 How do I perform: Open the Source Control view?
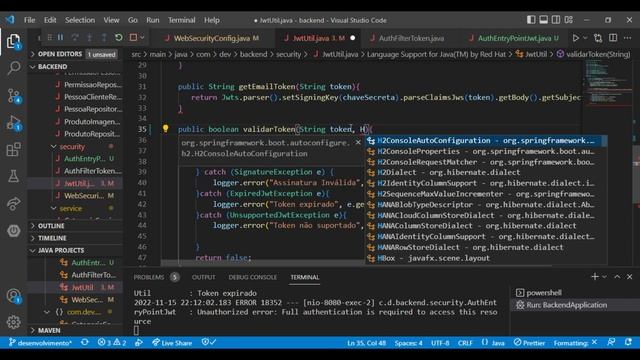click(x=13, y=96)
